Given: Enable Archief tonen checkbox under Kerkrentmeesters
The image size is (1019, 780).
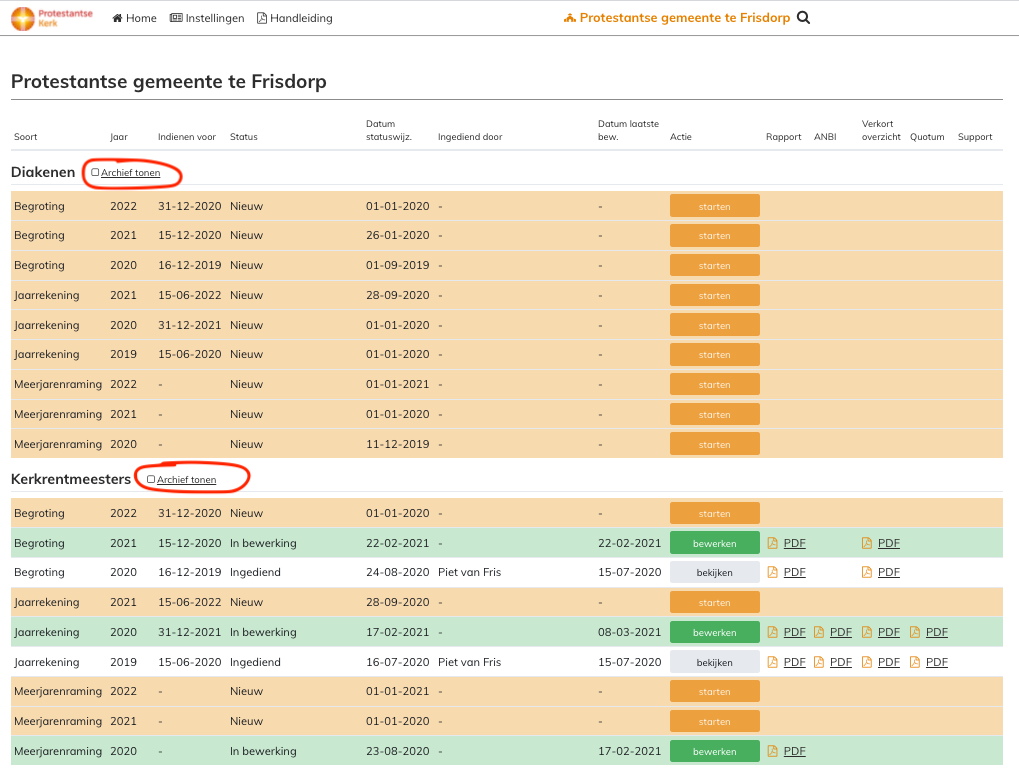Looking at the screenshot, I should (x=151, y=480).
